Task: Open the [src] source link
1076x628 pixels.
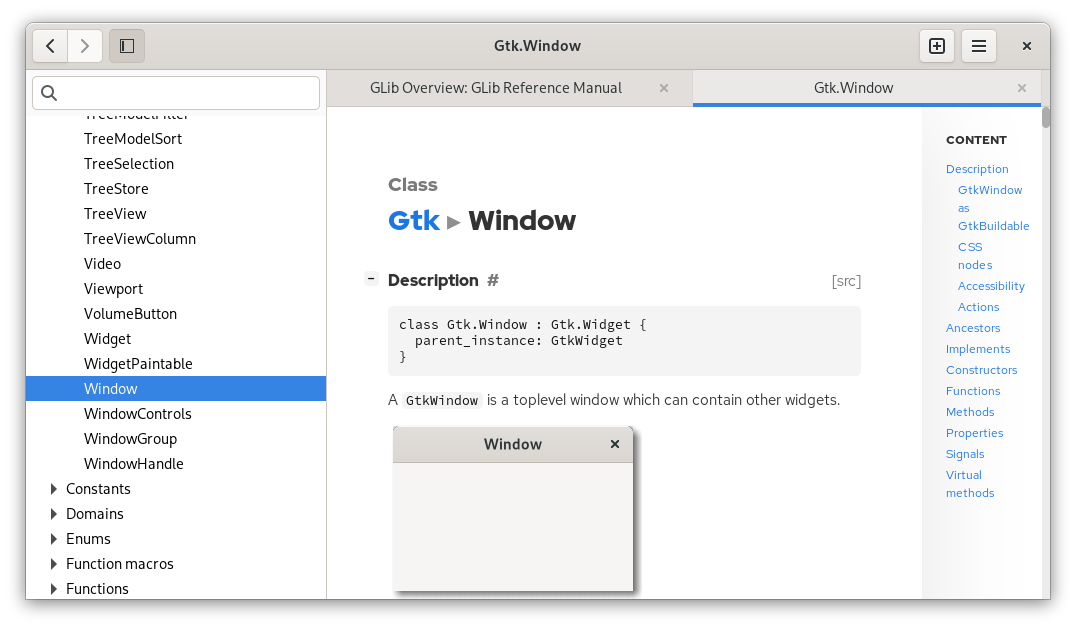Action: click(846, 281)
